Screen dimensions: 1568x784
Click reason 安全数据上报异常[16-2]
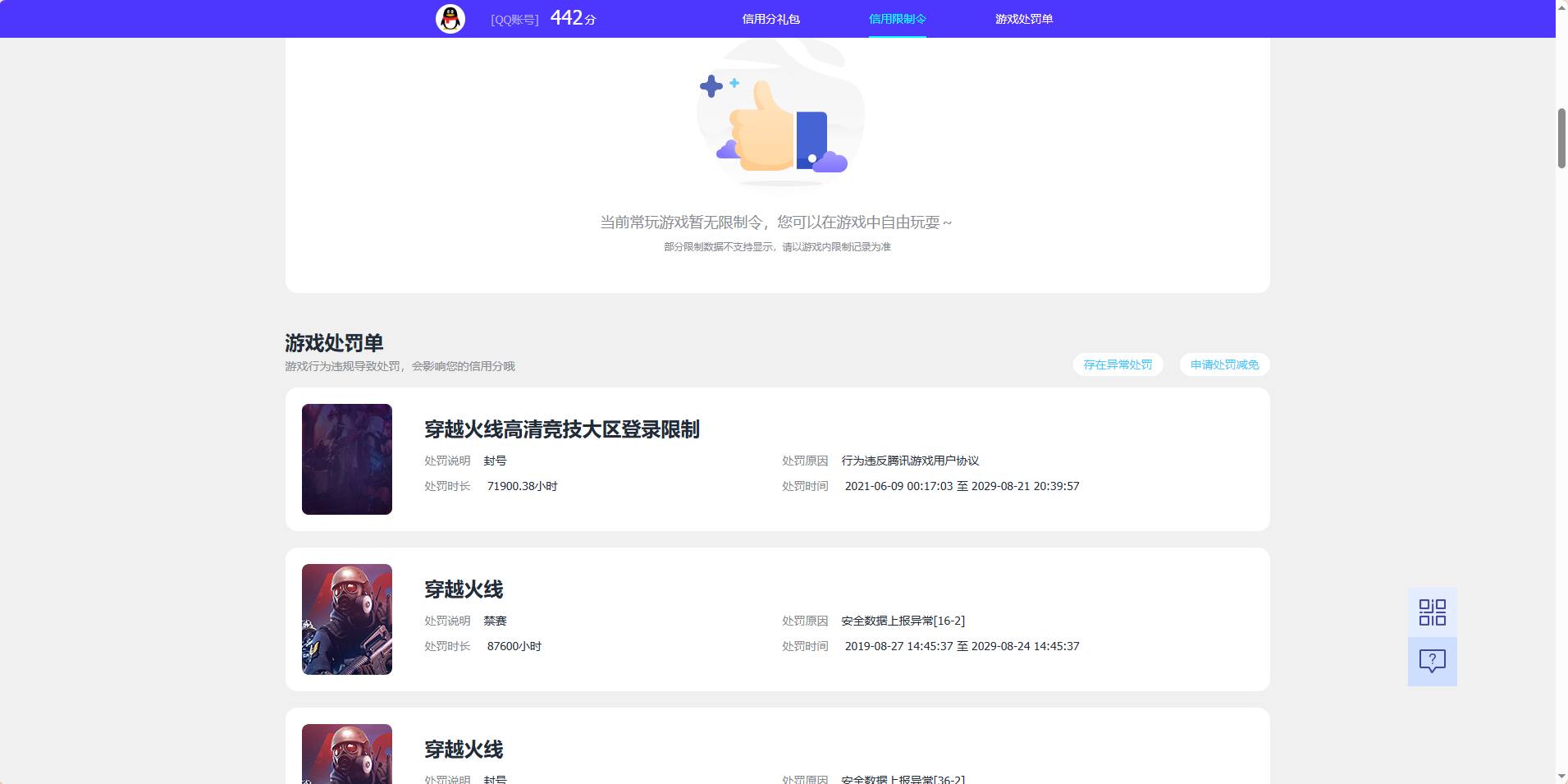pyautogui.click(x=903, y=621)
